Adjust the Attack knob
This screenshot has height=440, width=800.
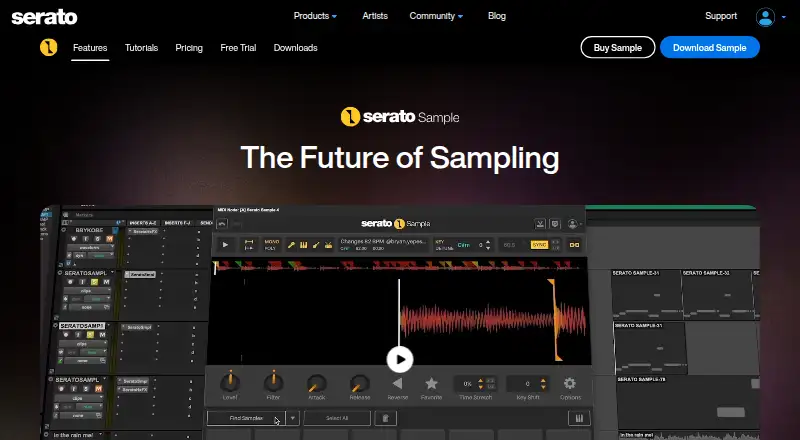[316, 383]
